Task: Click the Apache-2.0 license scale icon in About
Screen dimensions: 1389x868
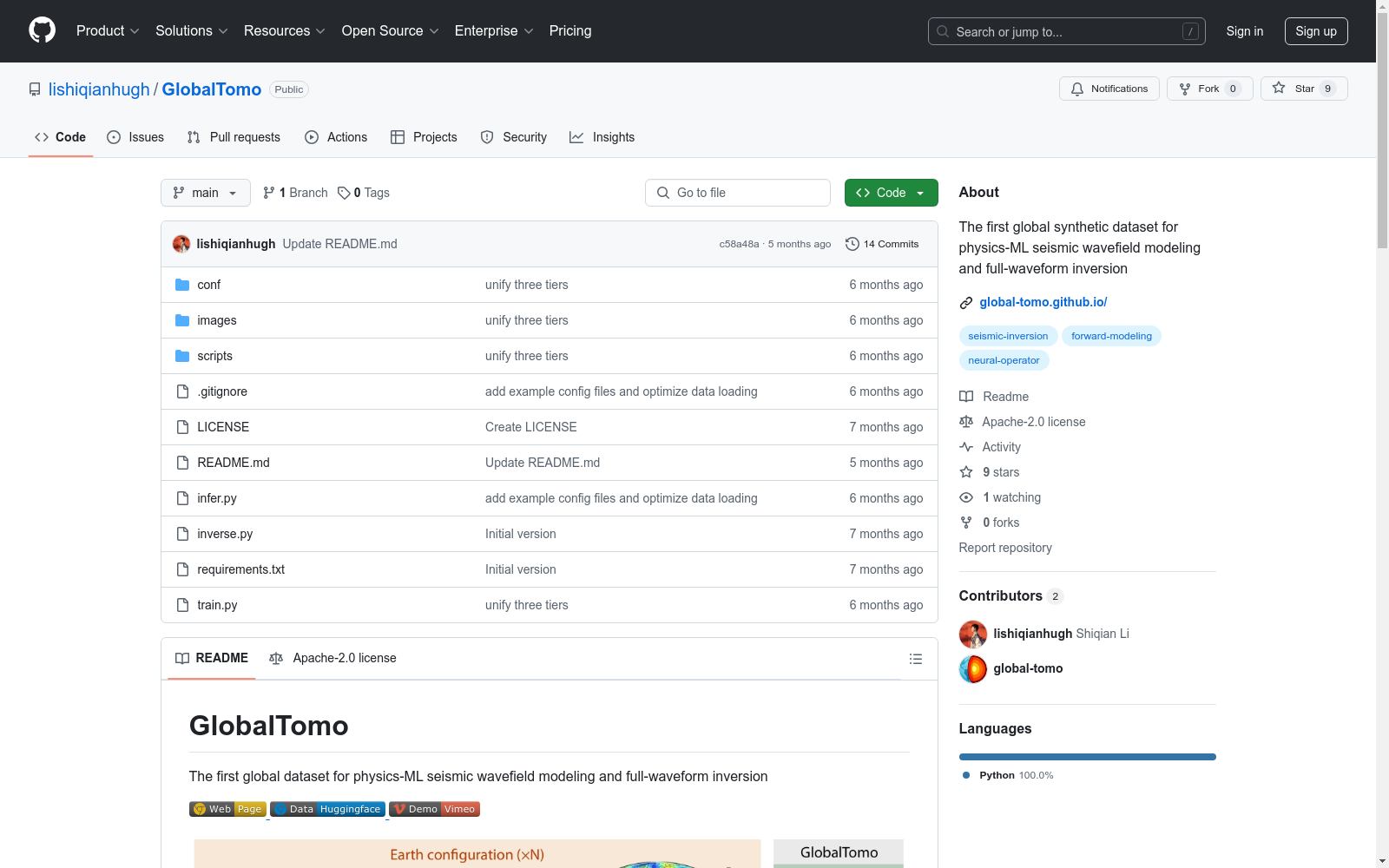Action: 966,422
